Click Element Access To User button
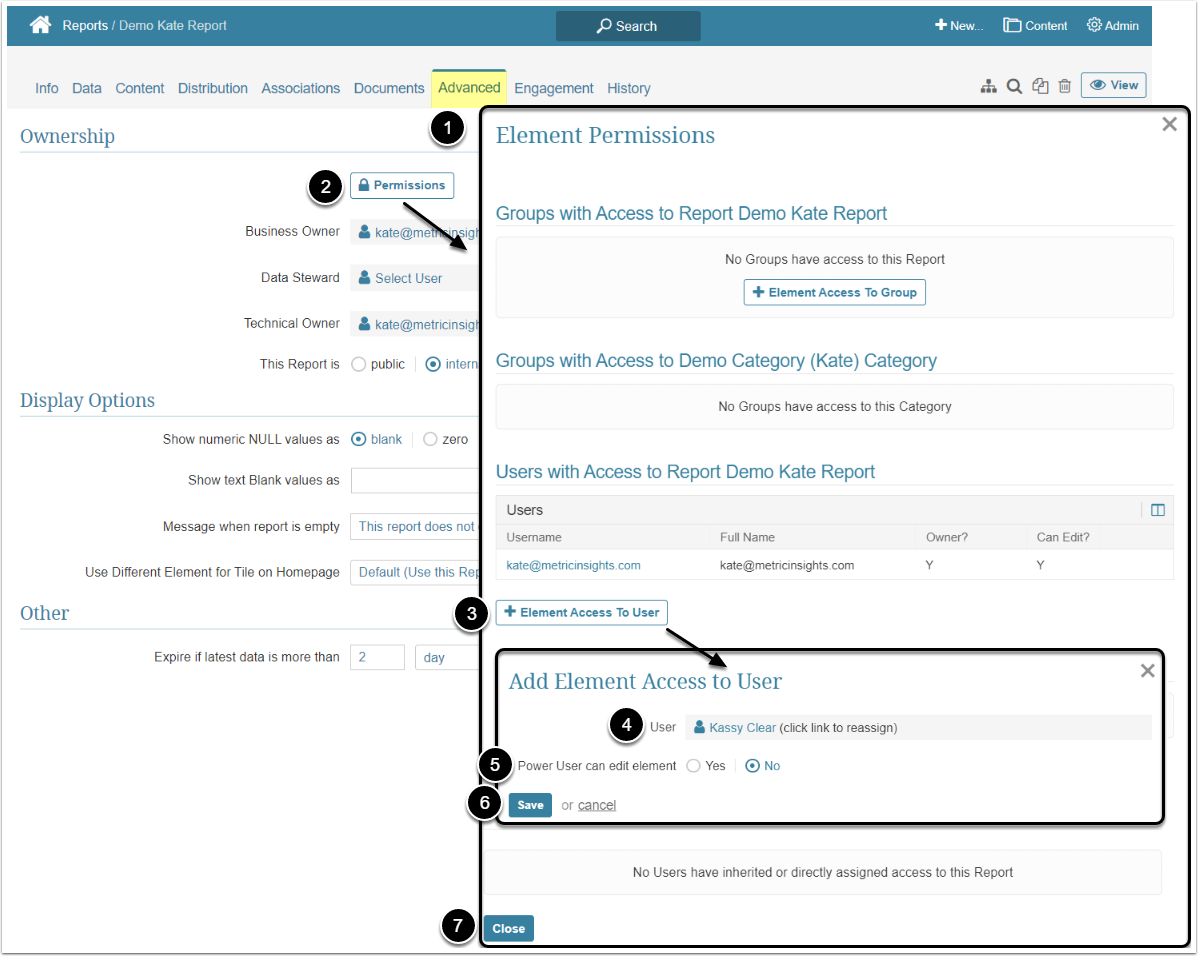 click(x=581, y=612)
